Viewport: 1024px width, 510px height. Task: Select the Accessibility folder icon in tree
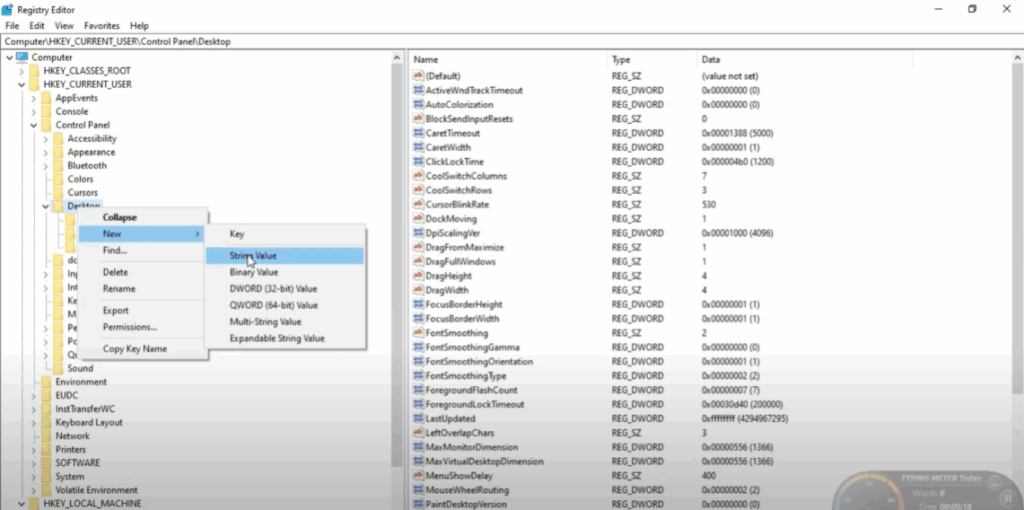[58, 139]
